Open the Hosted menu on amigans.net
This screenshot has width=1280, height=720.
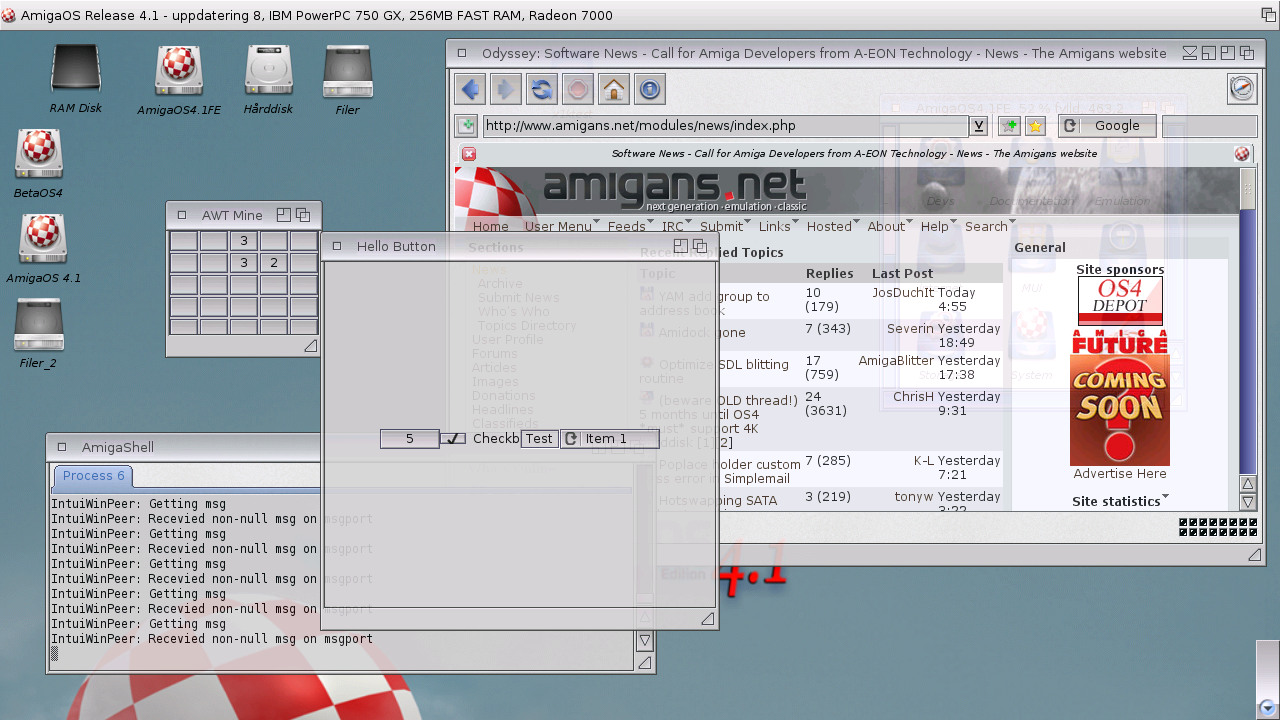829,227
